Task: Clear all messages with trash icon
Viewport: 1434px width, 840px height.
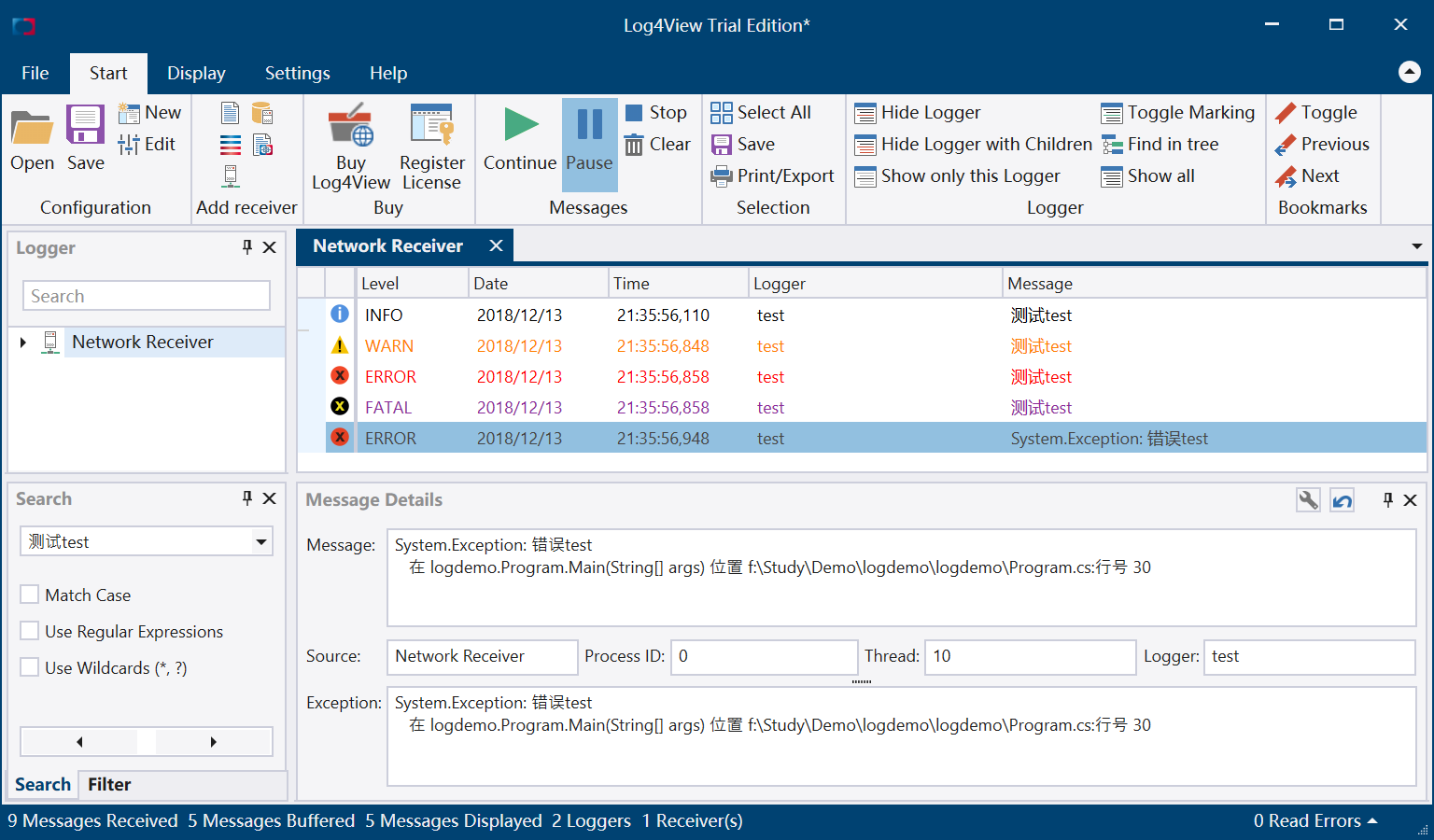Action: point(658,145)
